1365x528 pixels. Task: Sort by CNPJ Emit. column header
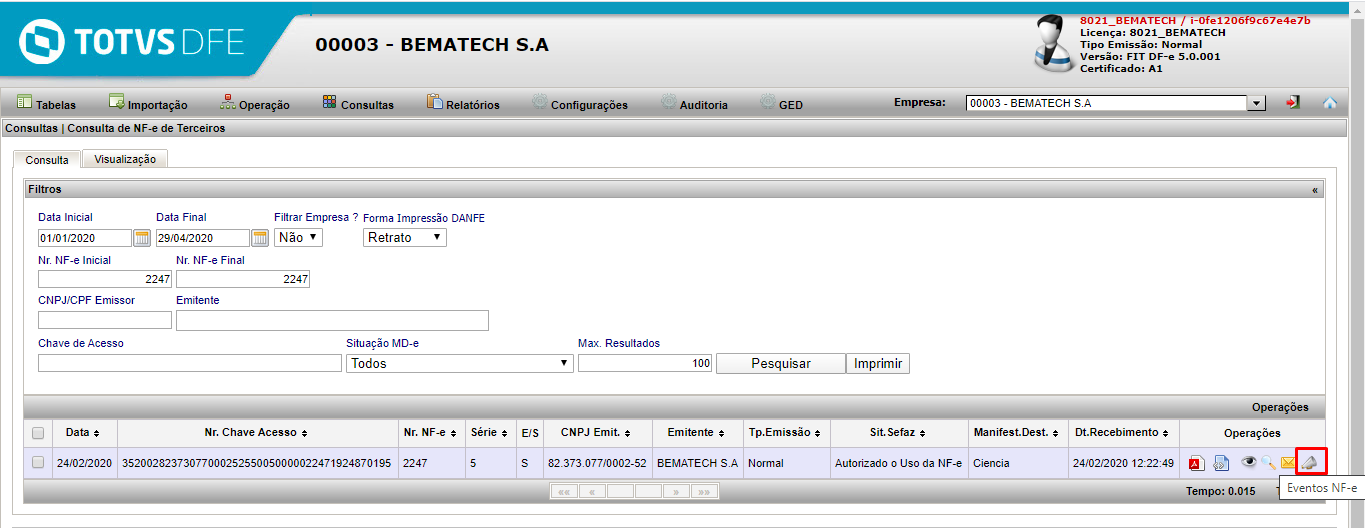597,432
